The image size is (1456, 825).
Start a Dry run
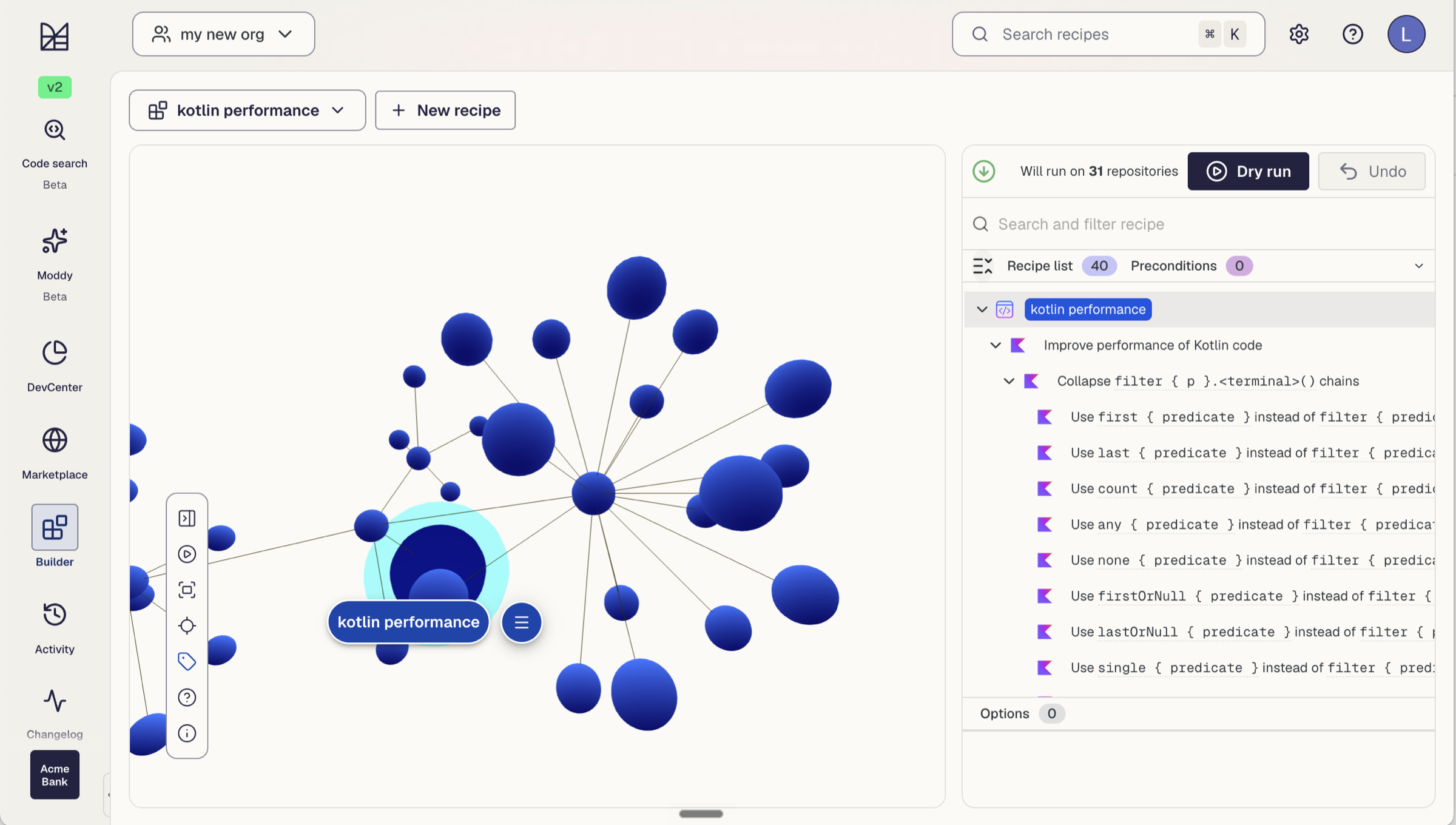pos(1248,171)
